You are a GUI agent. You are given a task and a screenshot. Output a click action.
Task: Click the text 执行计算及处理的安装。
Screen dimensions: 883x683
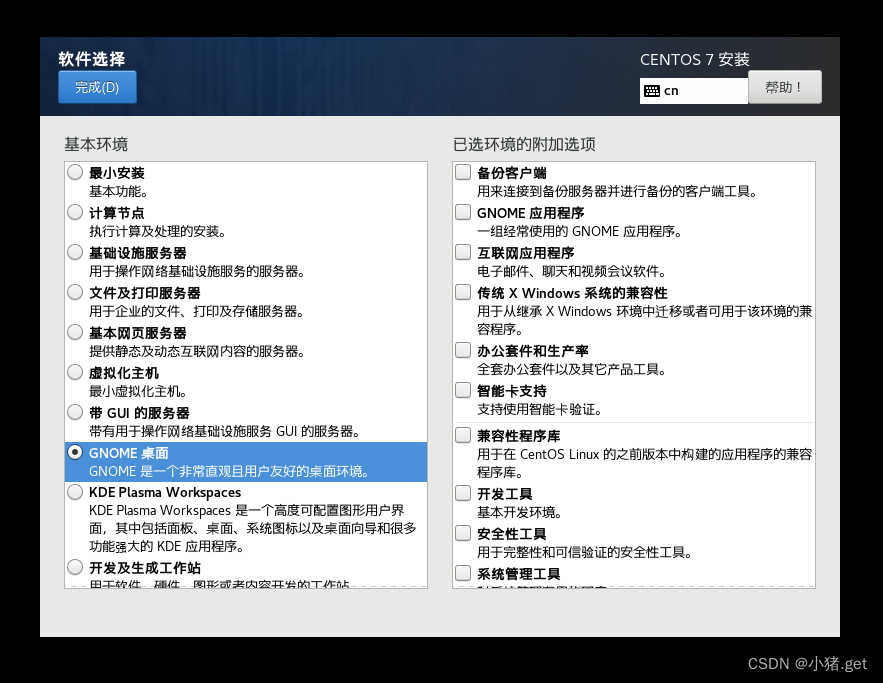[x=157, y=231]
